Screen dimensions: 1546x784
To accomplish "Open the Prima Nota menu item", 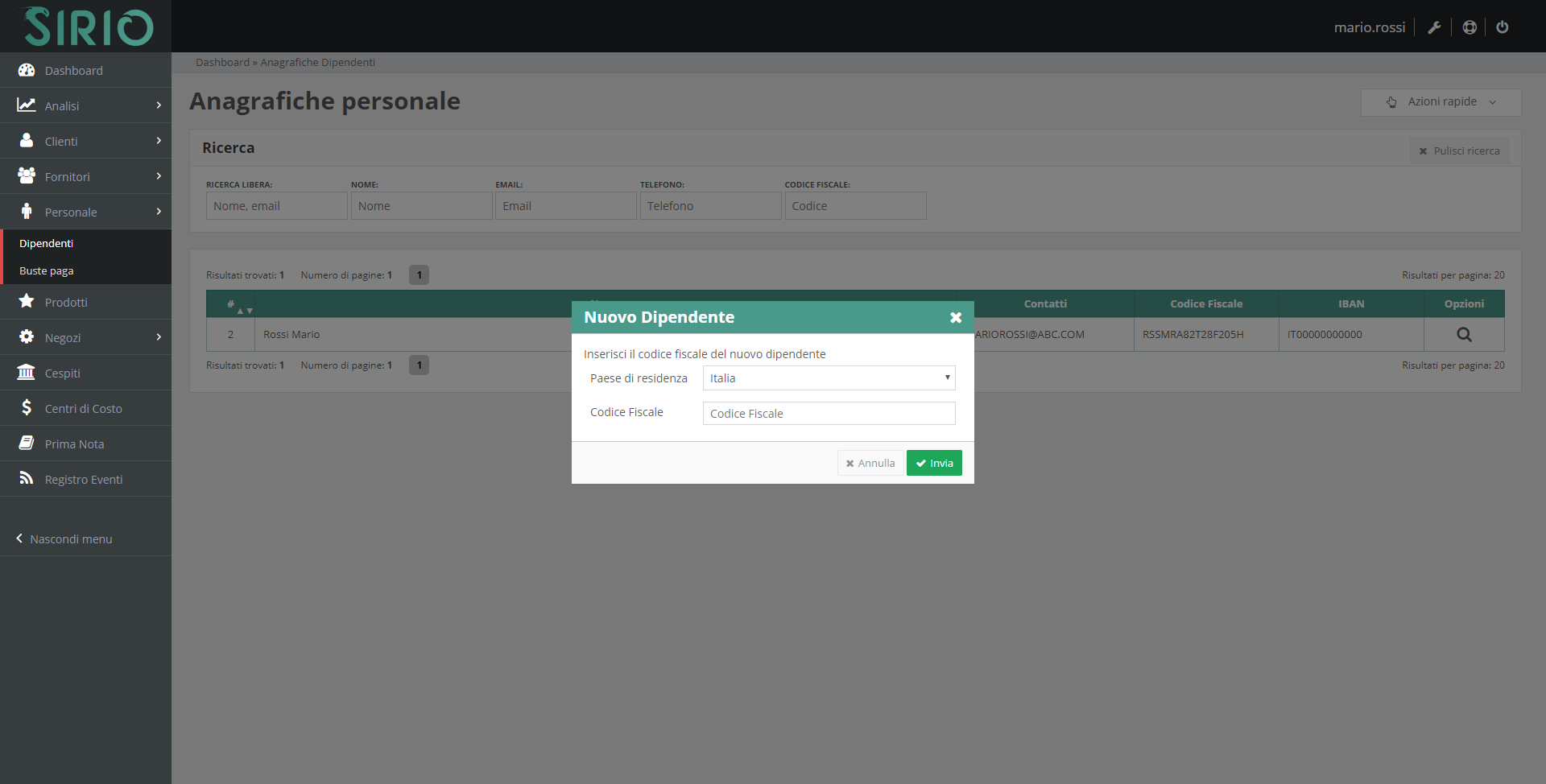I will tap(85, 444).
